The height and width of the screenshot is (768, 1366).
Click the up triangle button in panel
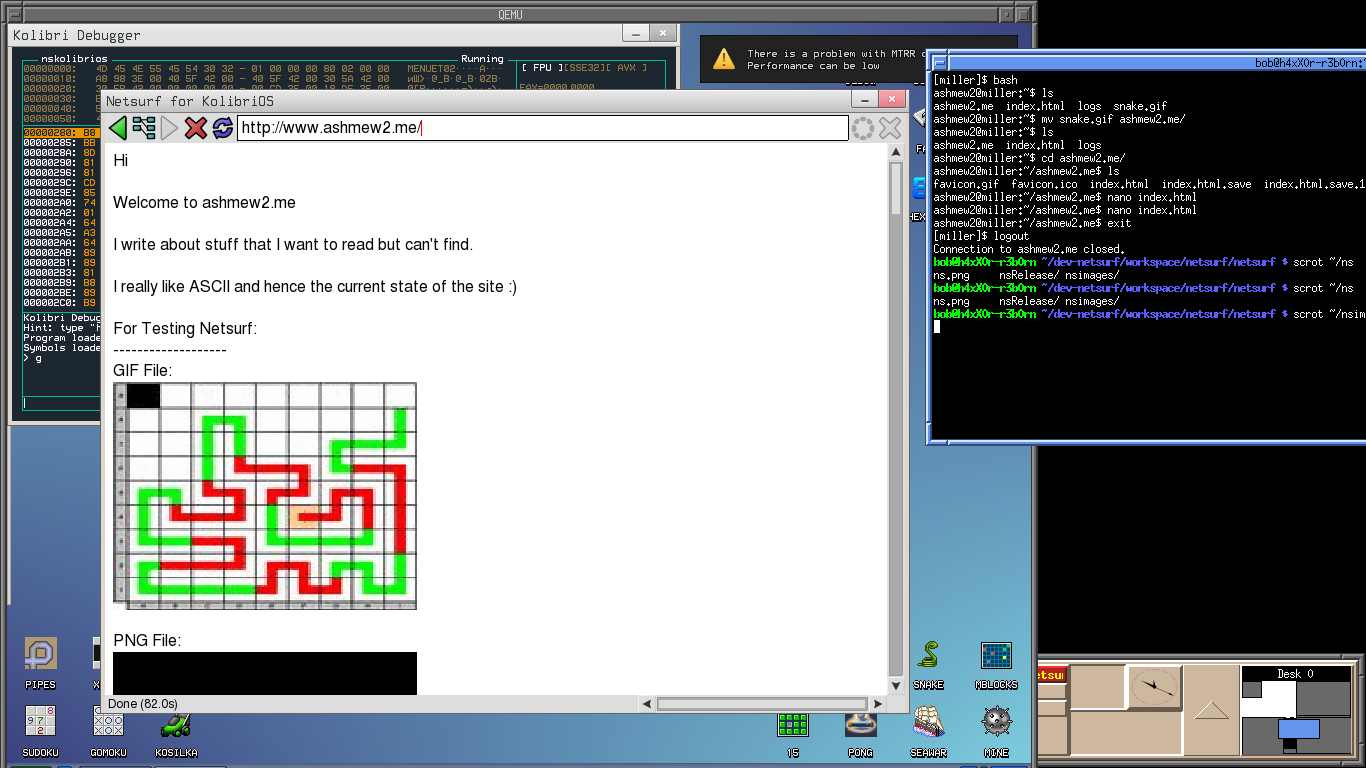pos(1212,710)
